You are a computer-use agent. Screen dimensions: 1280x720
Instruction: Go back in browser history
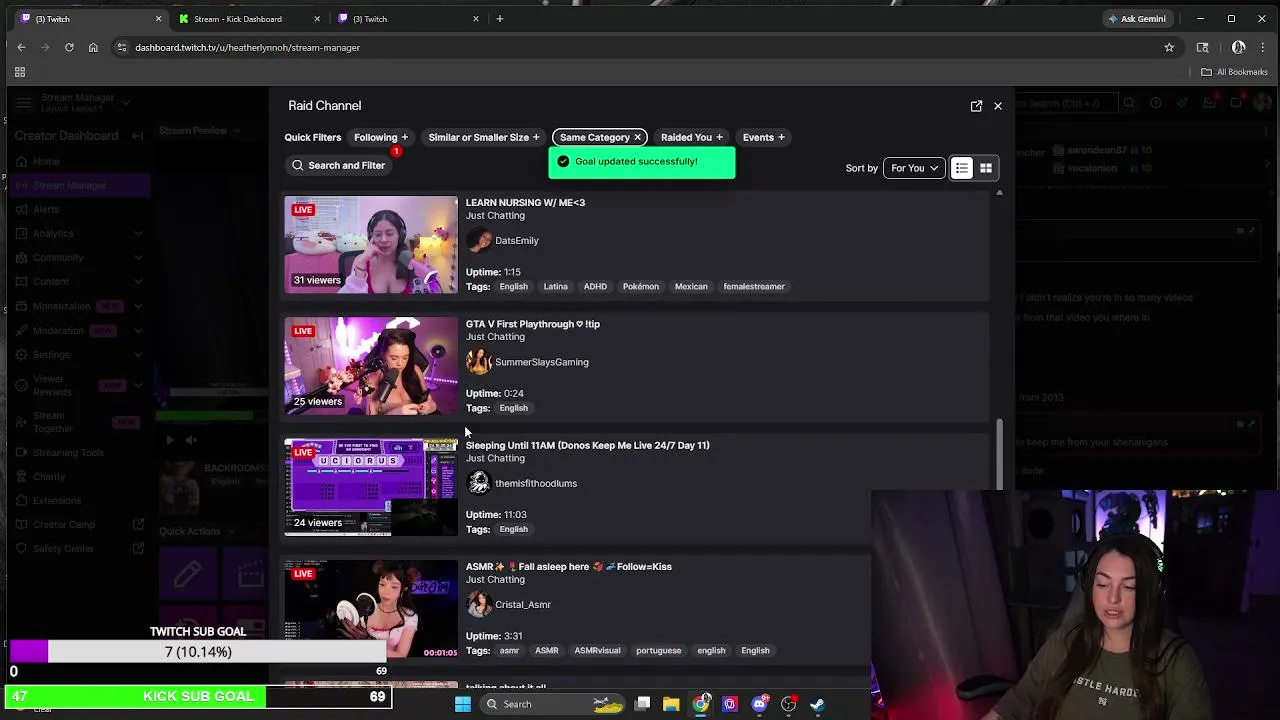pos(21,47)
